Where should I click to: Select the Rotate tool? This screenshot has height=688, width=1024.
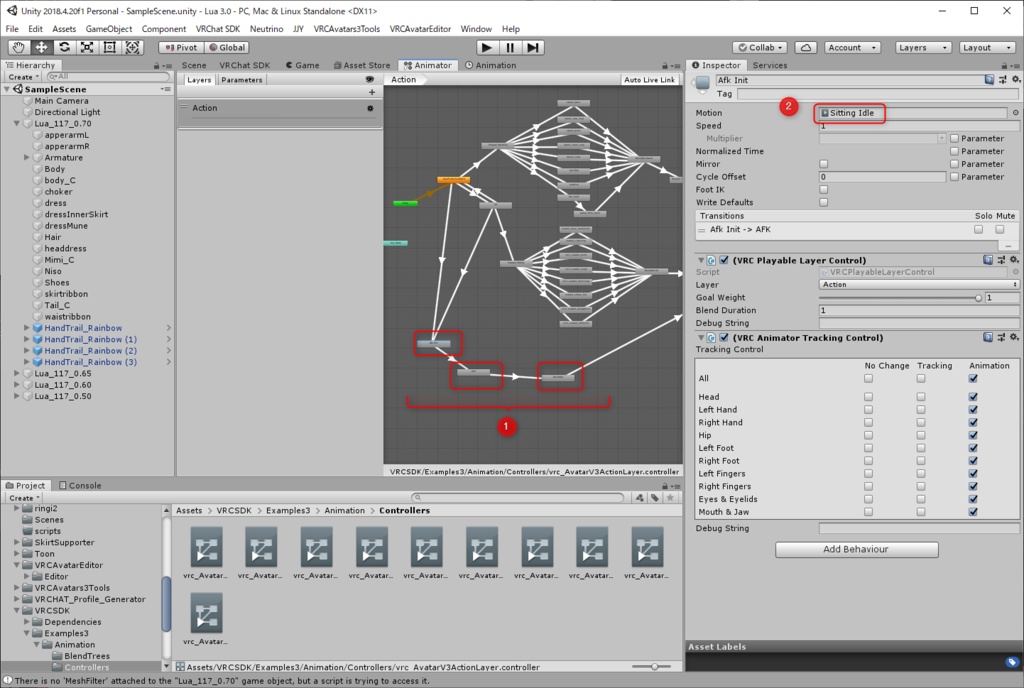(x=64, y=47)
